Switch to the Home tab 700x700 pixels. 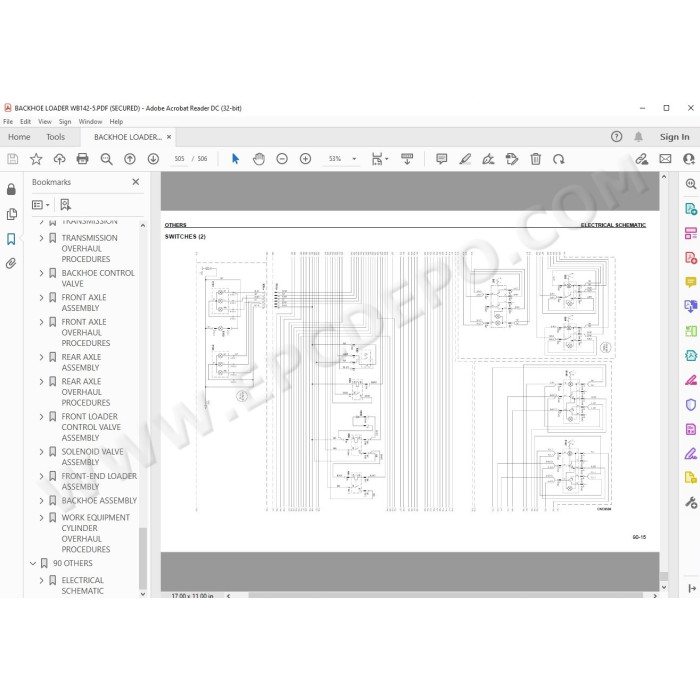click(19, 137)
